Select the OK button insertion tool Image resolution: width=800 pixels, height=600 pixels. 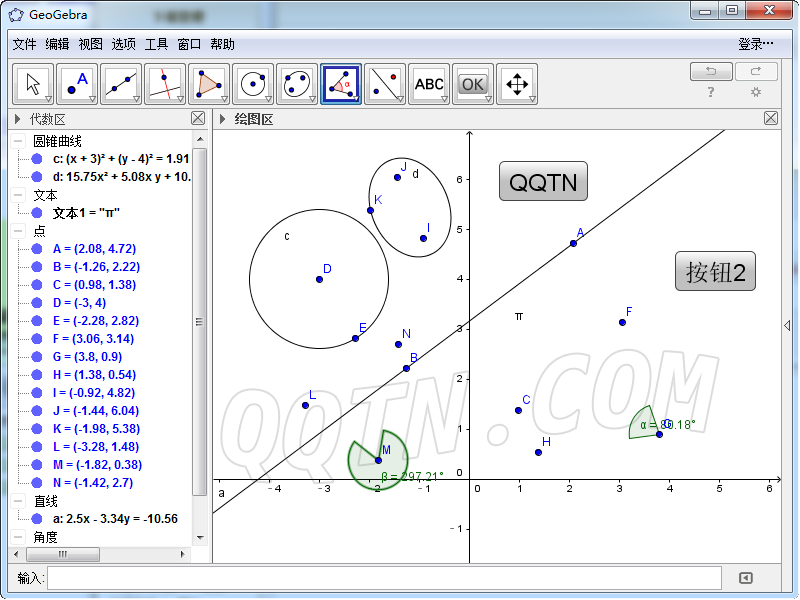[472, 84]
